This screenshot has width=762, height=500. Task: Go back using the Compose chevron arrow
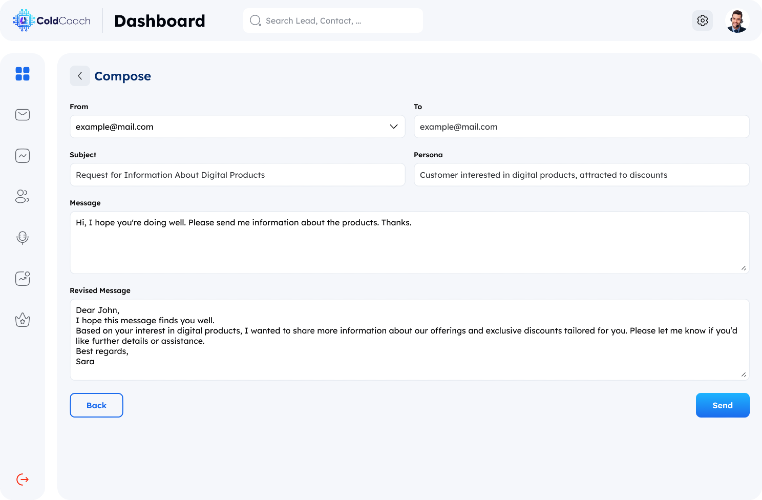[80, 76]
